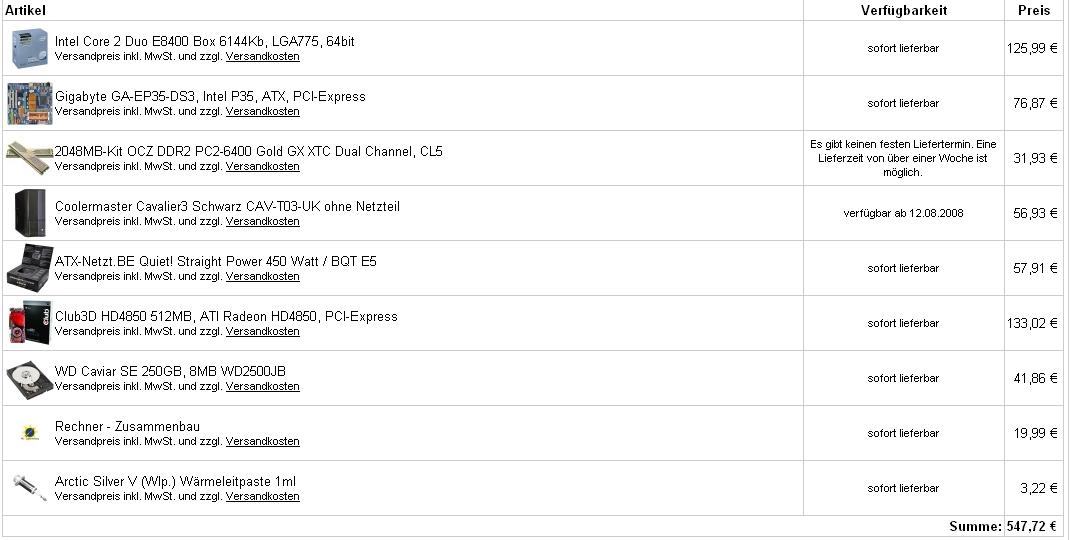Open Versandkosten link under Arctic Silver V
Image resolution: width=1072 pixels, height=540 pixels.
(262, 497)
